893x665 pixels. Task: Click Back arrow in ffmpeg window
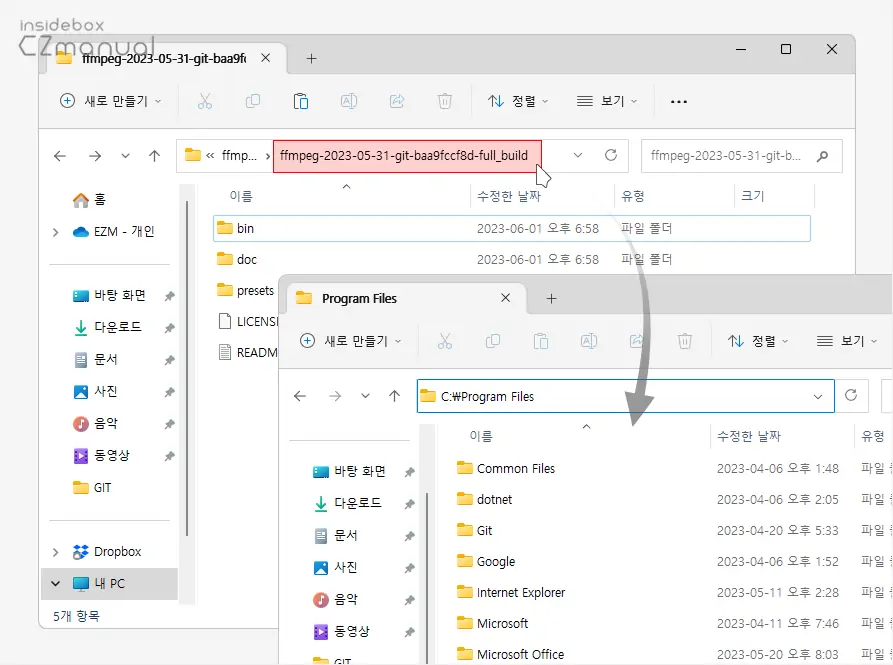(x=60, y=156)
